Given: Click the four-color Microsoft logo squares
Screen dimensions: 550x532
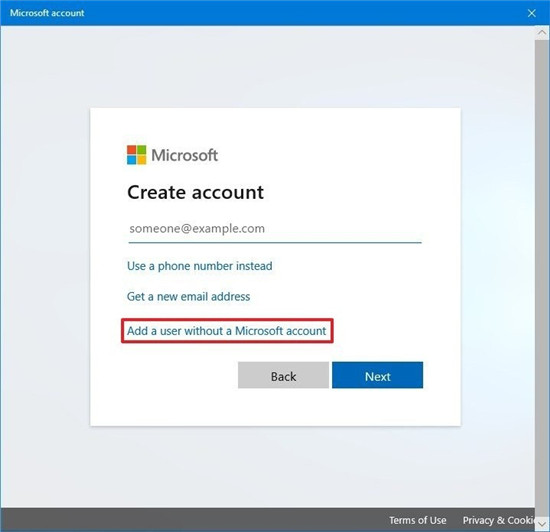Looking at the screenshot, I should pos(136,155).
